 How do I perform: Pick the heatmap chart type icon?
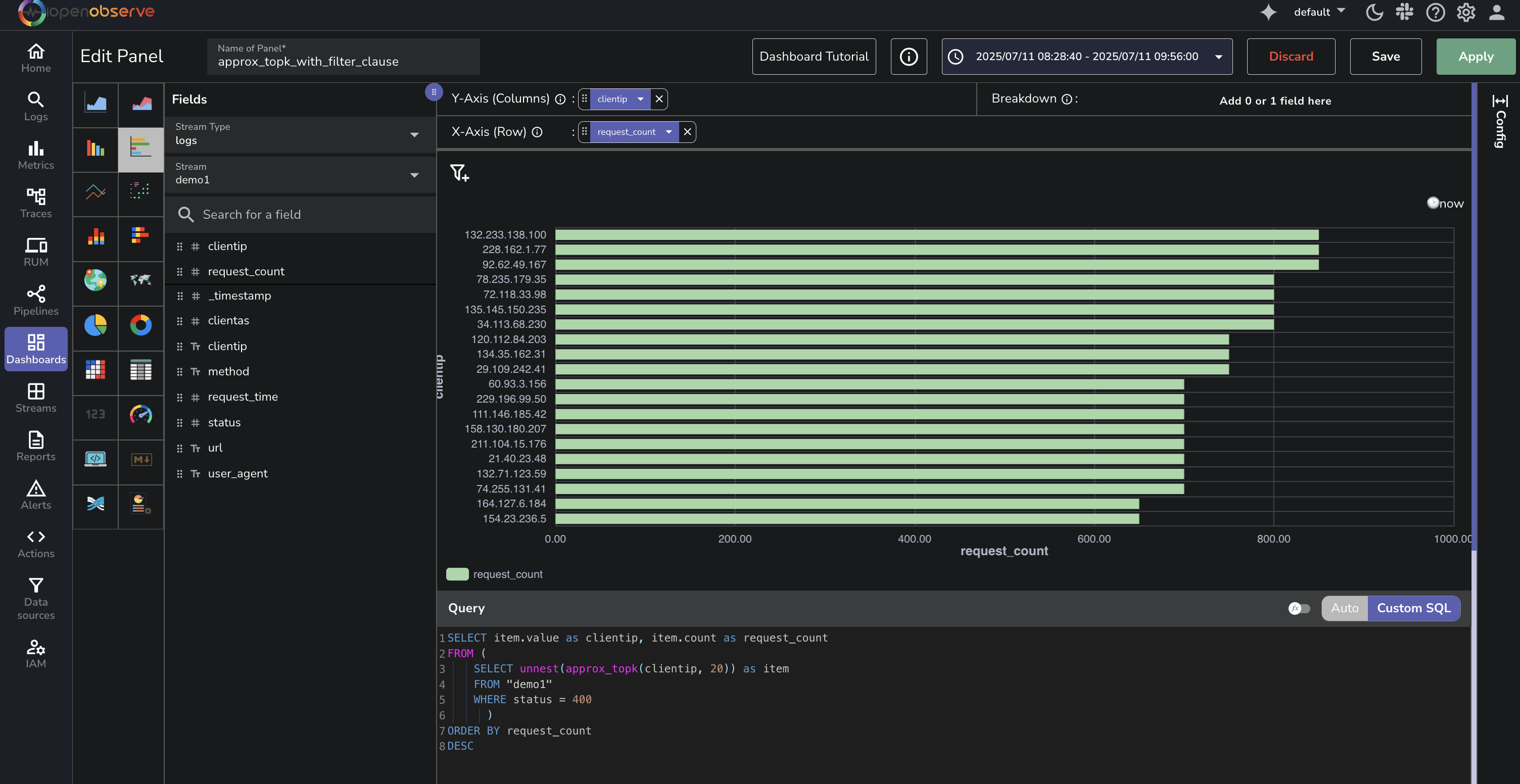coord(95,370)
